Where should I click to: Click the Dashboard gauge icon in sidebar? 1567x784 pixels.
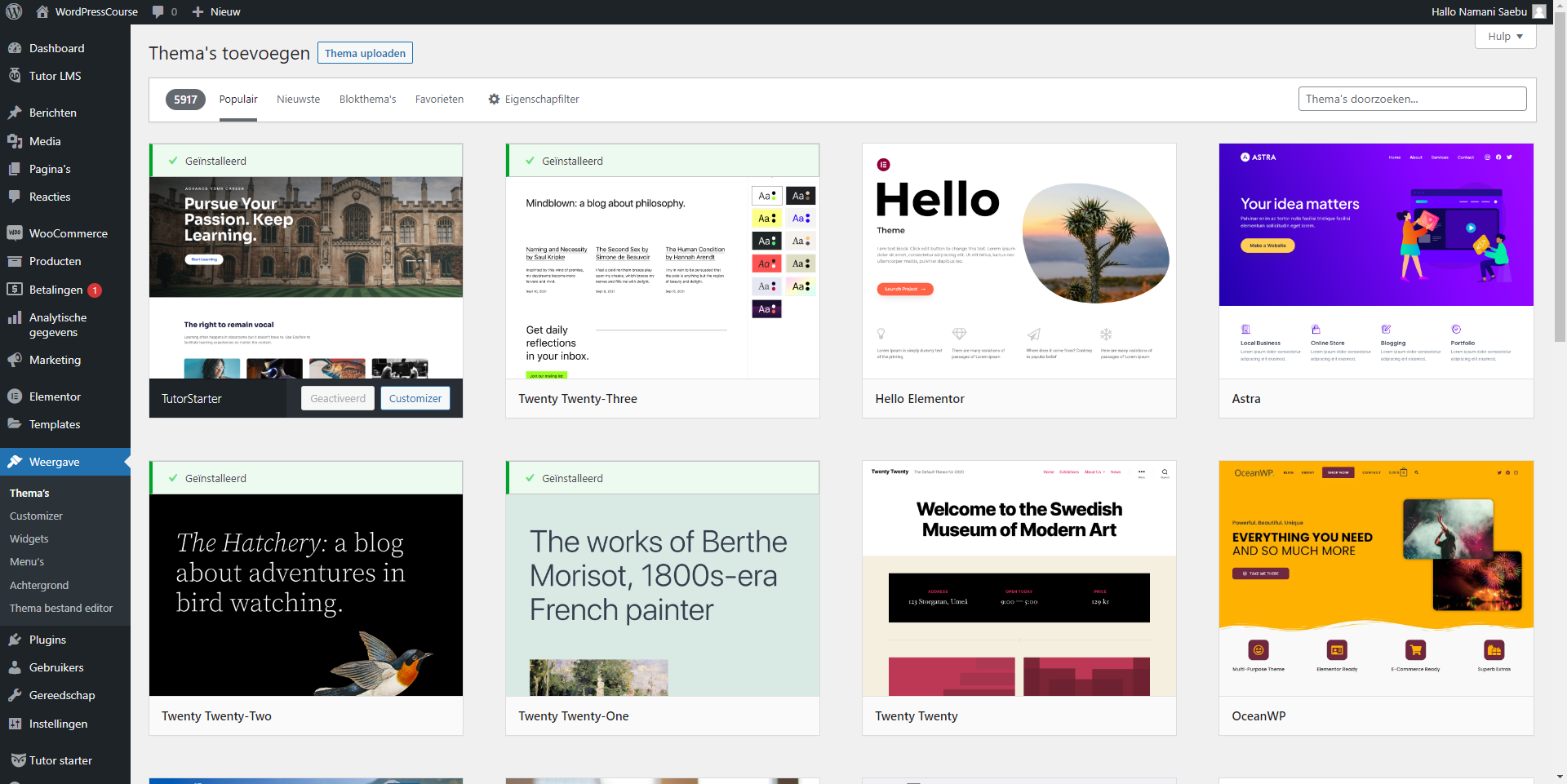tap(15, 48)
